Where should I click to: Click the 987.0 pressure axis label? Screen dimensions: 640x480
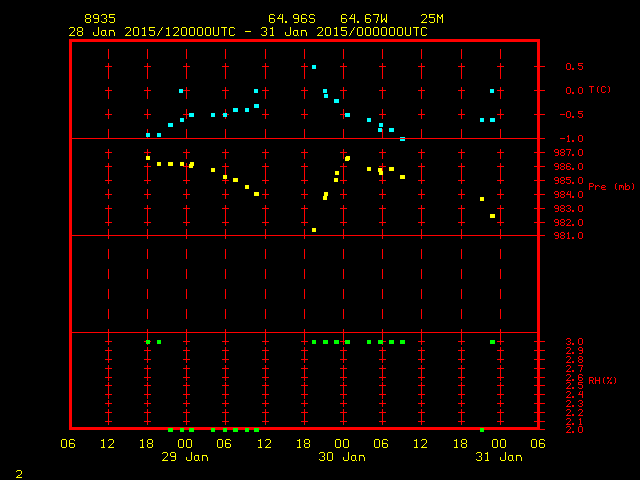click(569, 153)
